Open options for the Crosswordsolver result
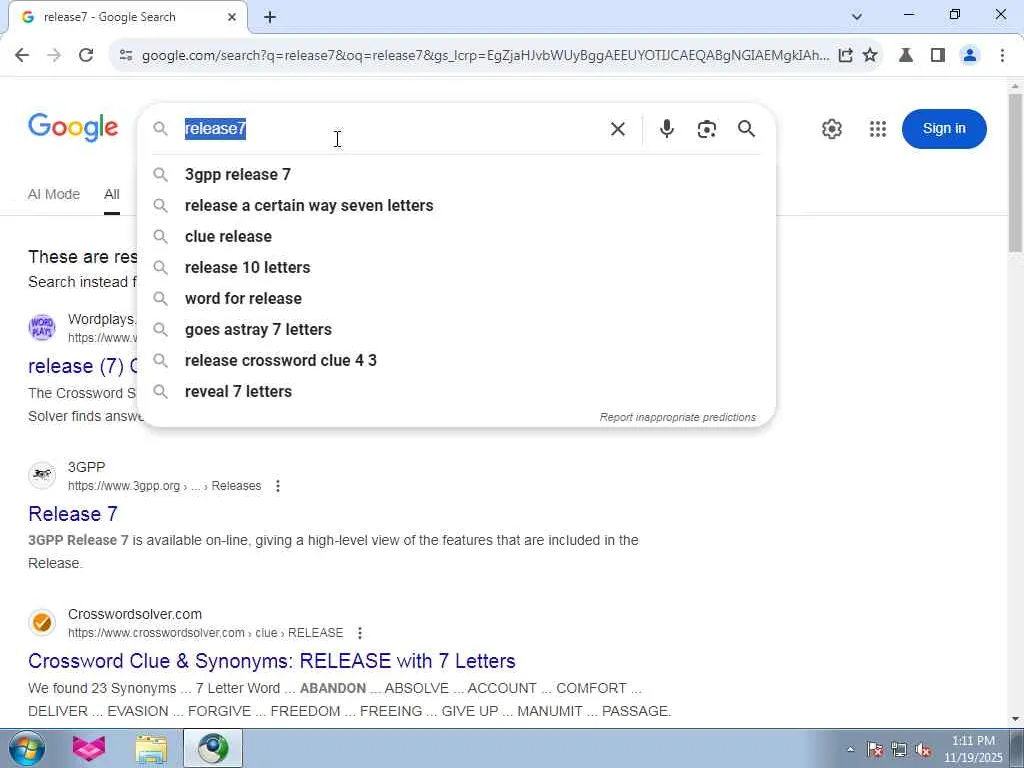1024x768 pixels. pyautogui.click(x=359, y=633)
